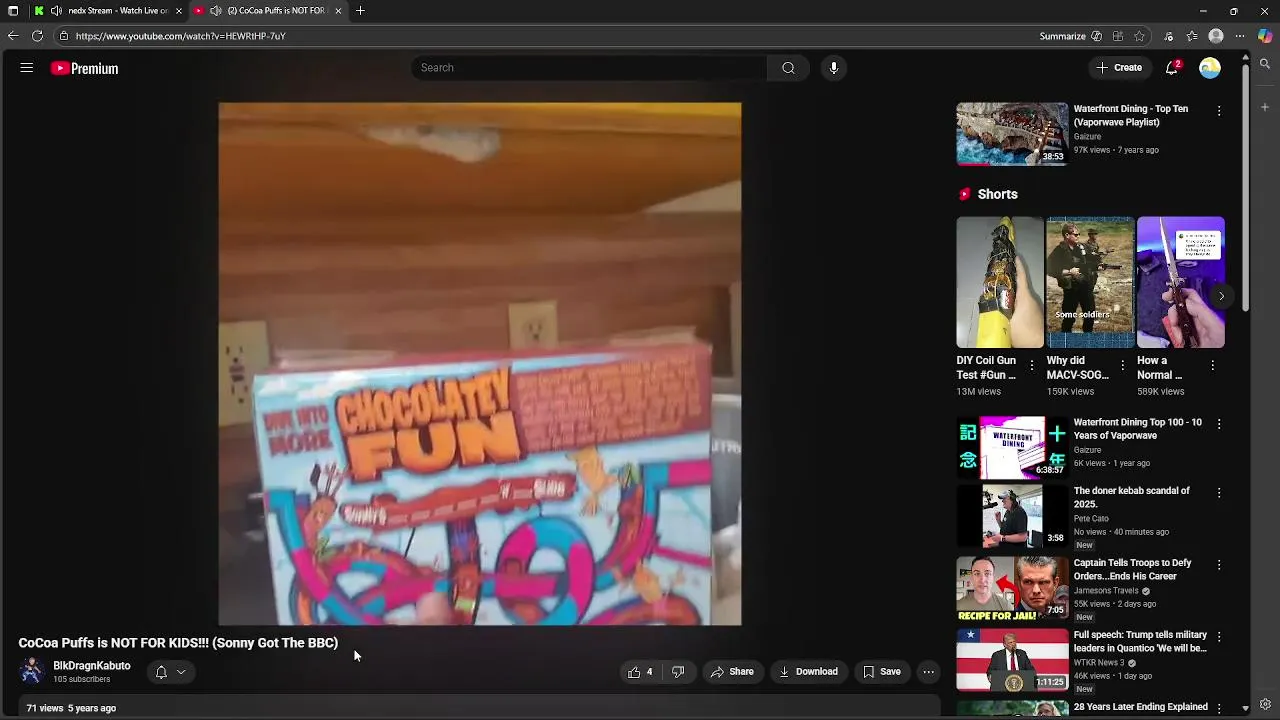Refresh the page
The image size is (1280, 720).
point(37,36)
